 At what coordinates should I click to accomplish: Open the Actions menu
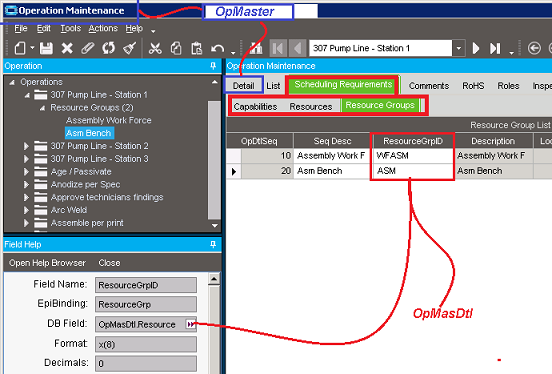(103, 29)
